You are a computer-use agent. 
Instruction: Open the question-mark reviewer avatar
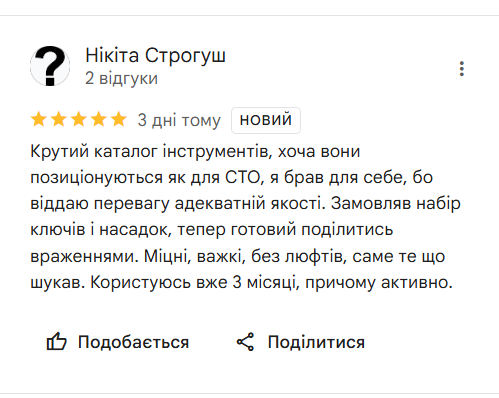(x=50, y=66)
